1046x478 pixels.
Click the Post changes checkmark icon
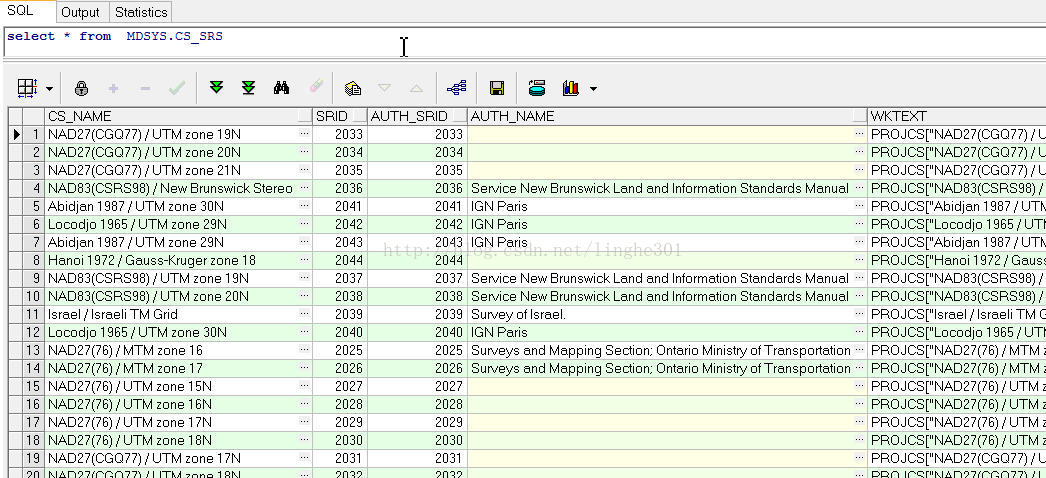coord(177,88)
